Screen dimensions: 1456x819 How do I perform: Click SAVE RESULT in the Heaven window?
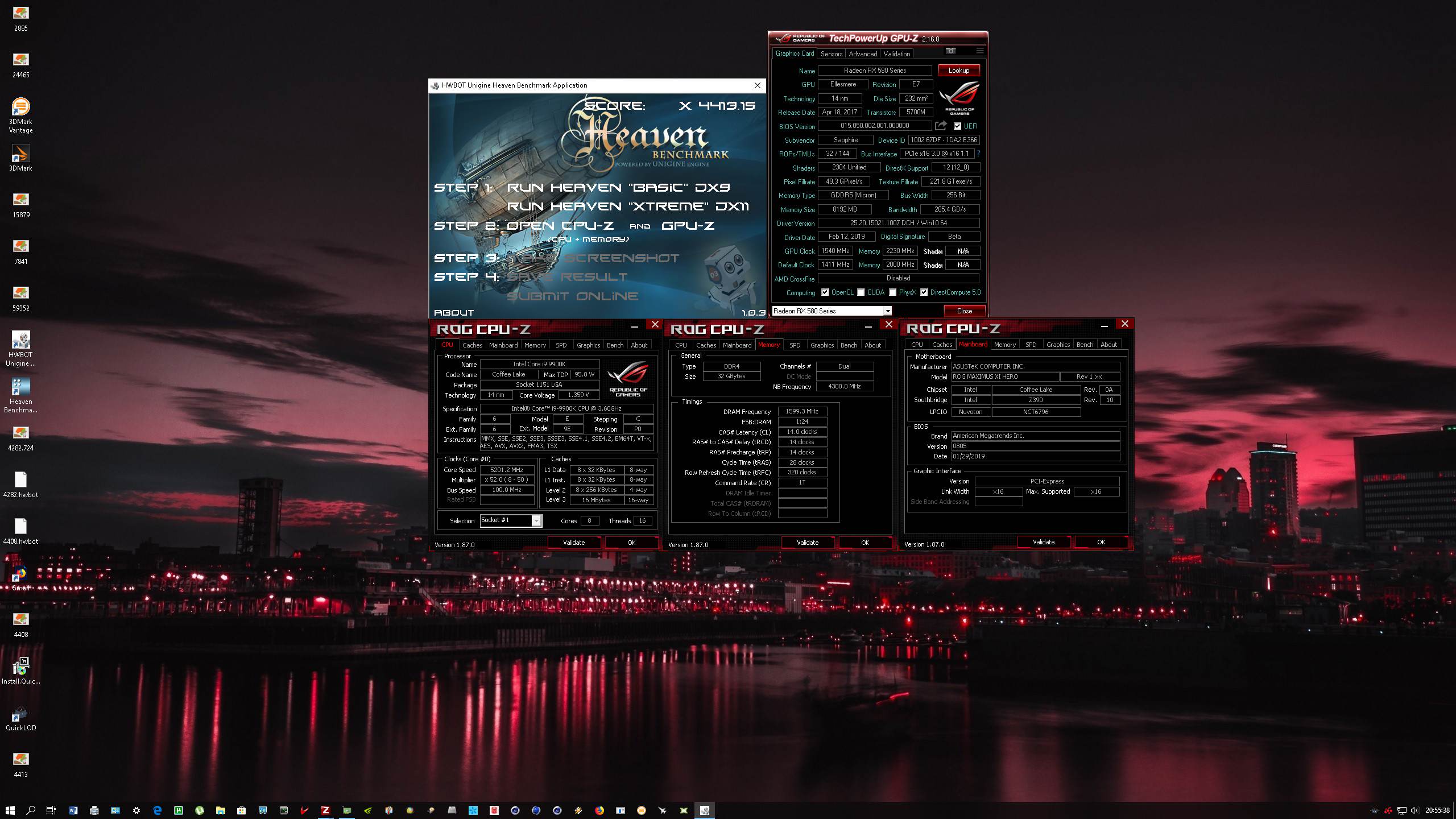[567, 277]
